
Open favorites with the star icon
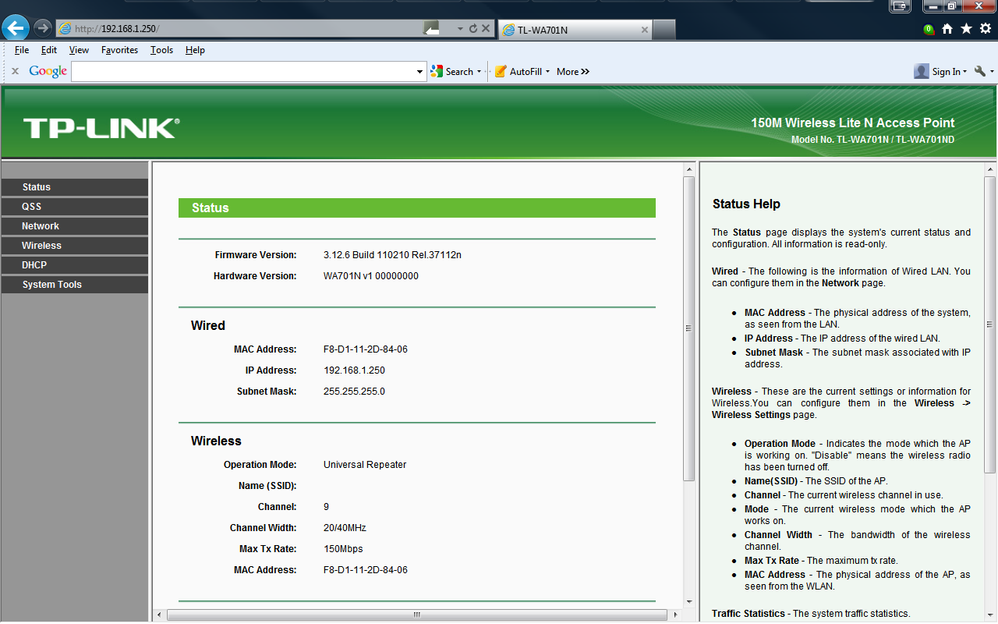coord(966,29)
